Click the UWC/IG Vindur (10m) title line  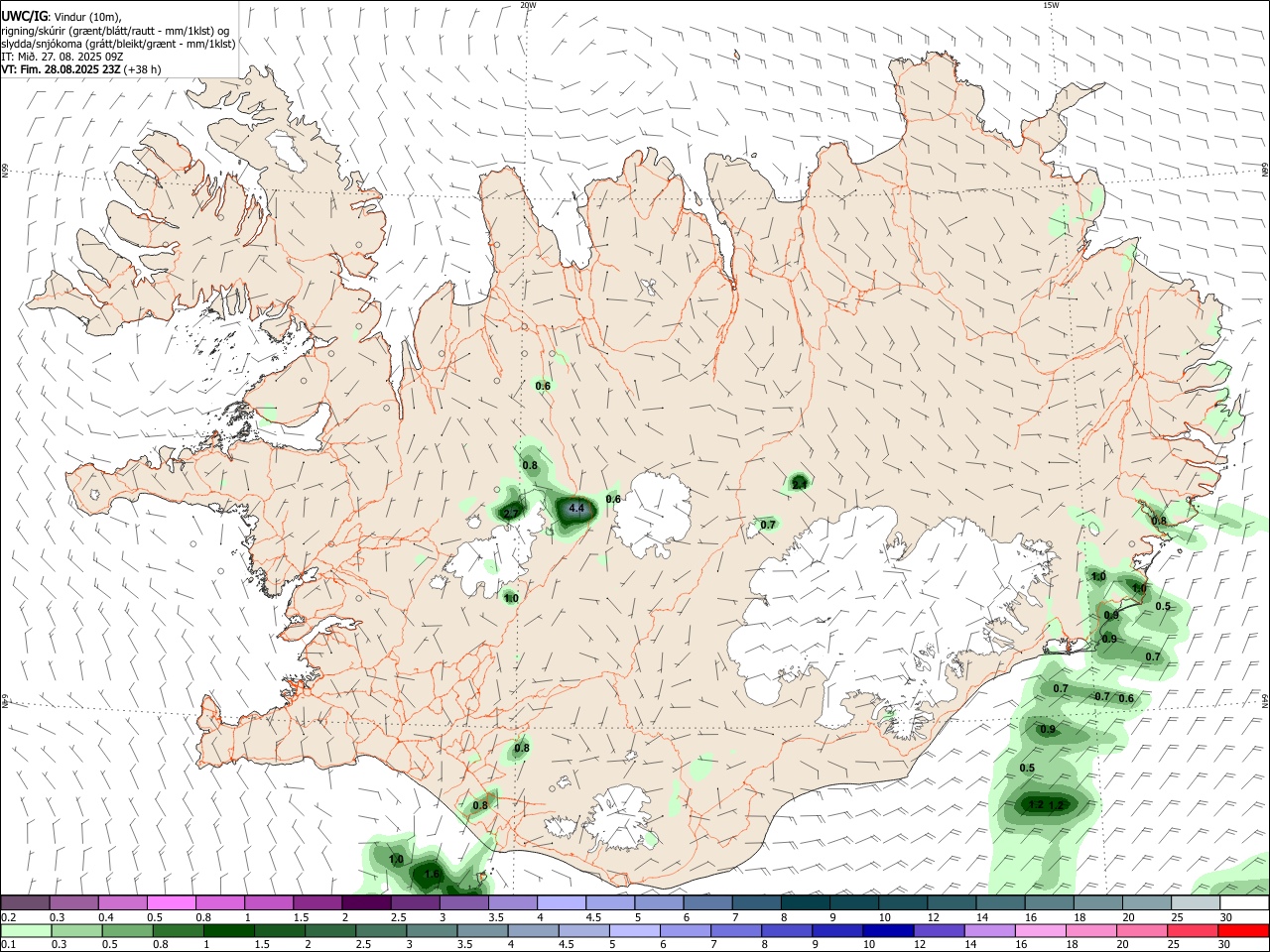(62, 16)
